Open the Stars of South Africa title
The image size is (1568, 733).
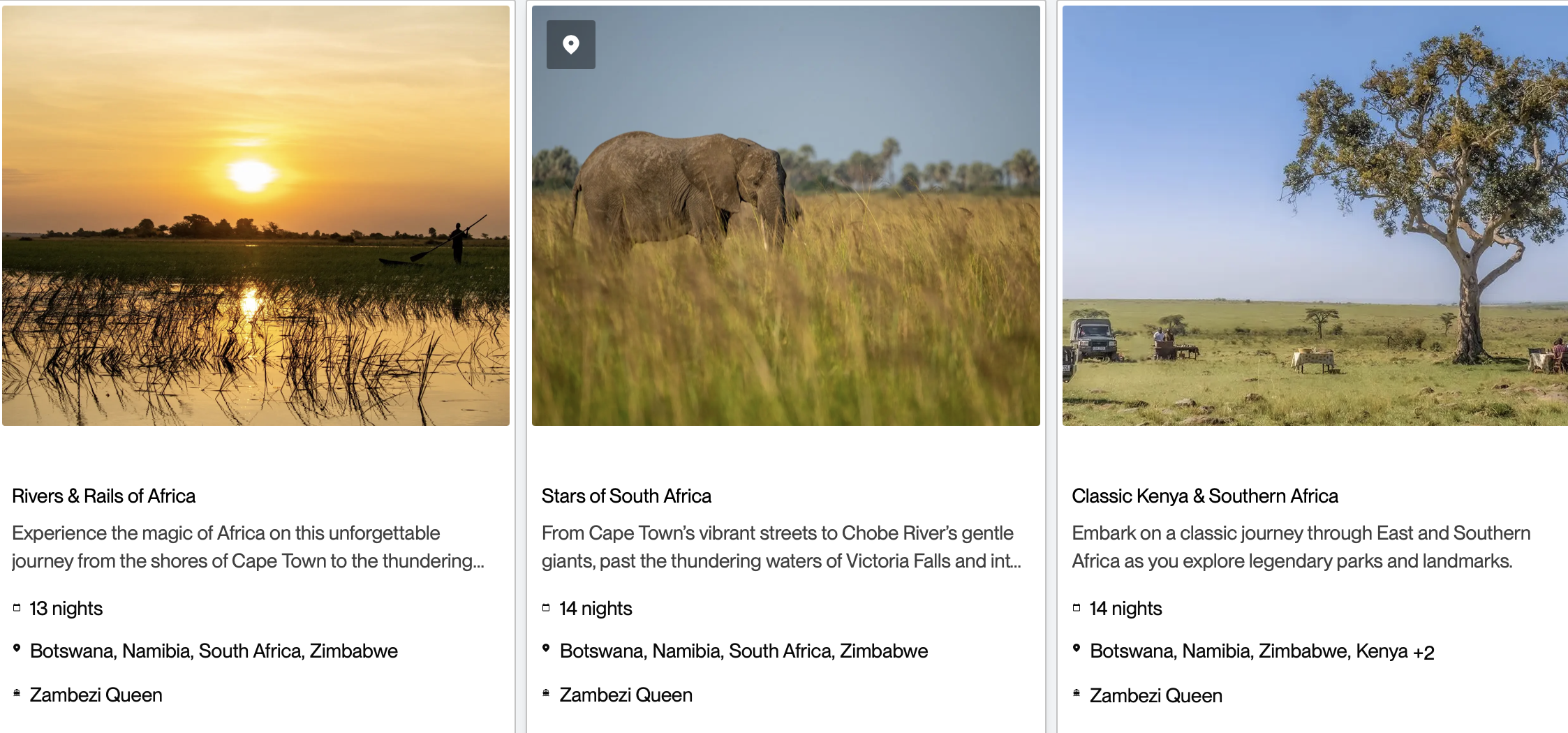pyautogui.click(x=626, y=496)
